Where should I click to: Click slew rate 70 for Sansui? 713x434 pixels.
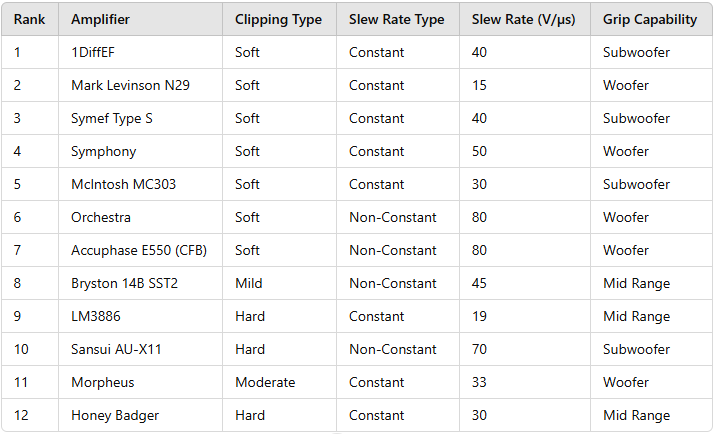(x=479, y=349)
